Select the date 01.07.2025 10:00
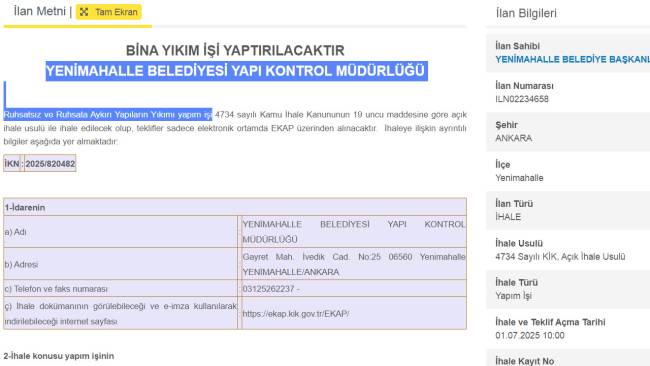Image resolution: width=650 pixels, height=366 pixels. 530,335
